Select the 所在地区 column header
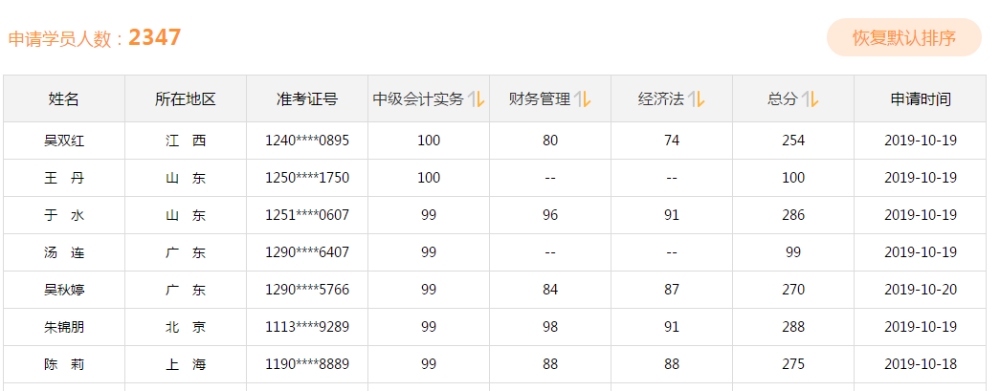This screenshot has height=391, width=1000. pos(186,100)
